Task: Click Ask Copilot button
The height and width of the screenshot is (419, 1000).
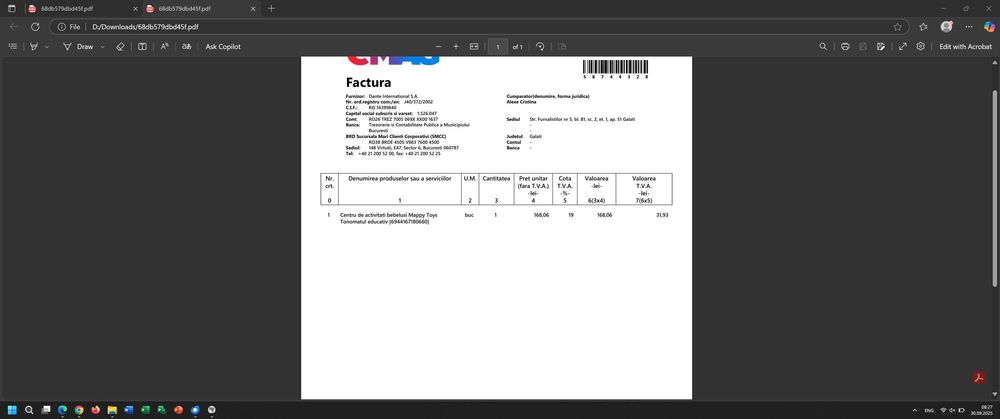Action: point(223,47)
